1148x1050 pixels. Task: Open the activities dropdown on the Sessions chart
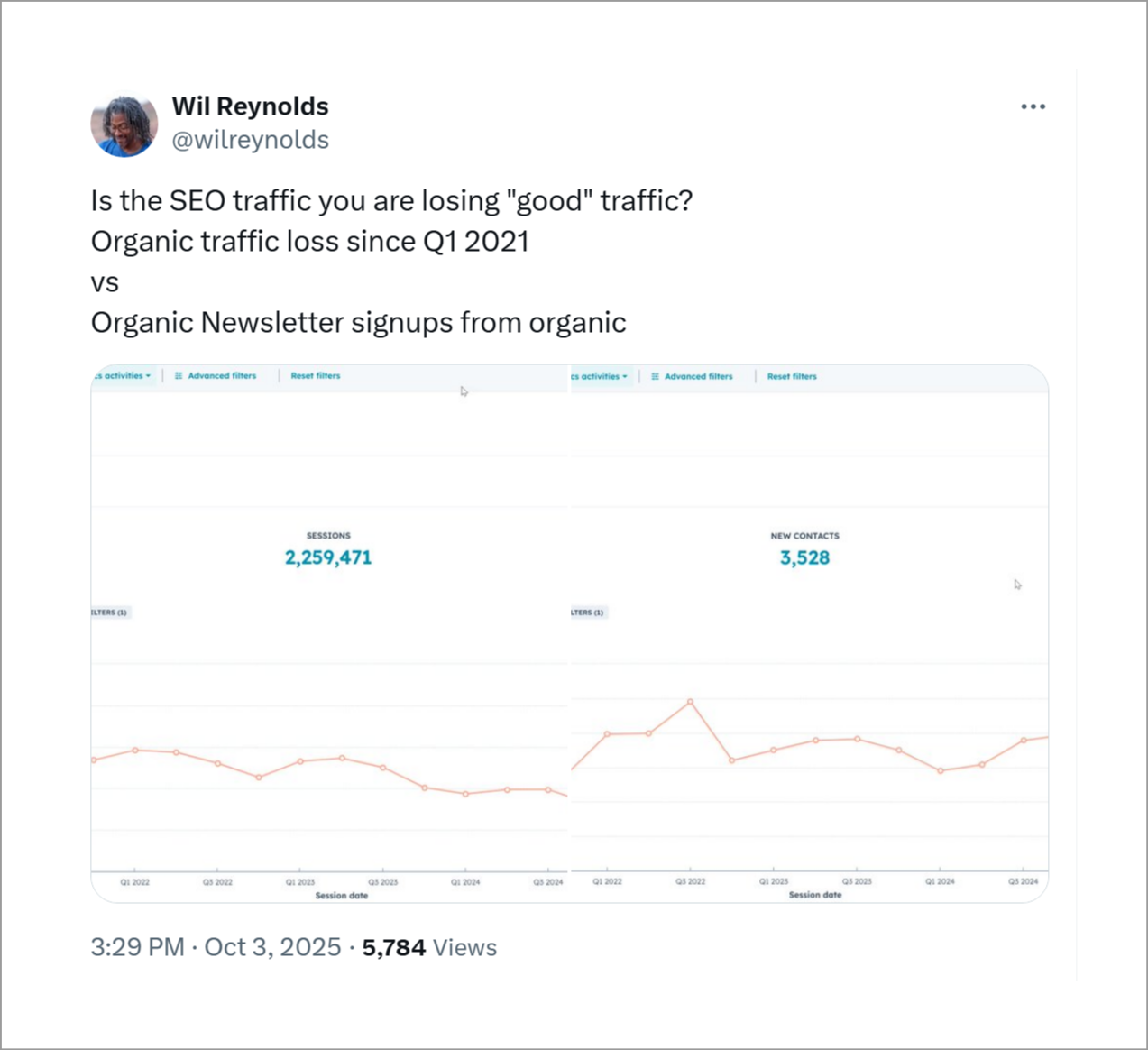pyautogui.click(x=120, y=375)
